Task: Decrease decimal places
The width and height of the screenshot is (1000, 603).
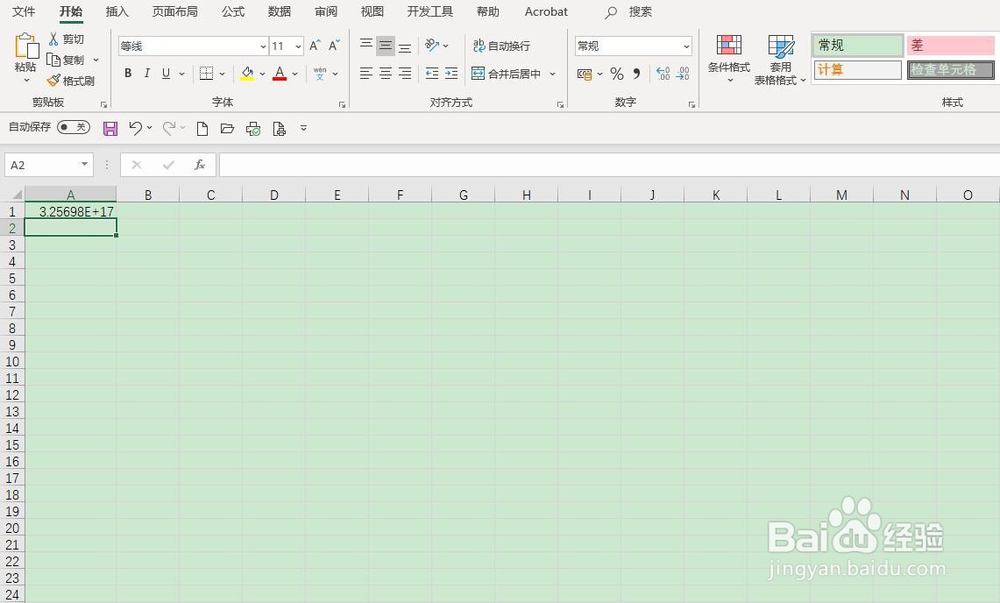Action: point(683,74)
